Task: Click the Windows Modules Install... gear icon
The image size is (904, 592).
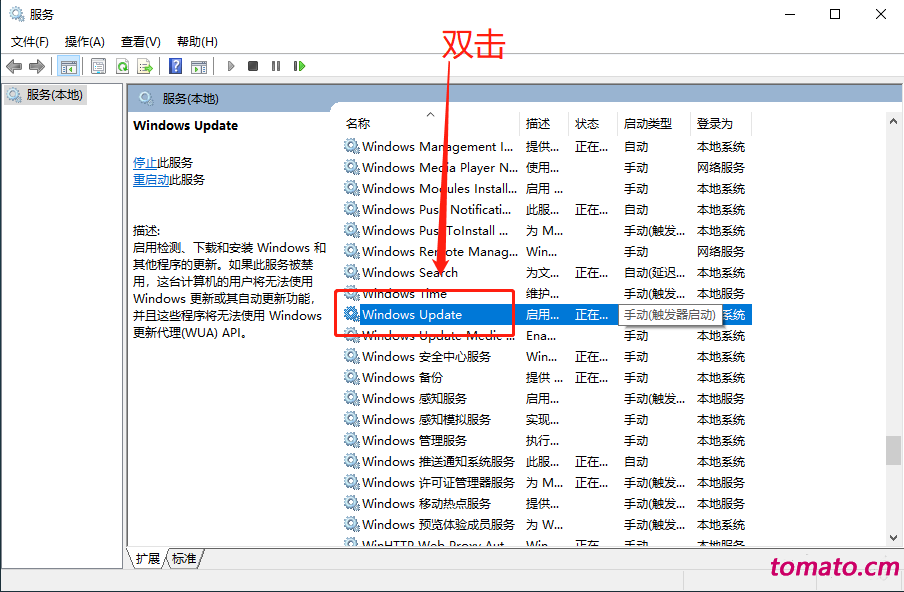Action: pos(352,188)
